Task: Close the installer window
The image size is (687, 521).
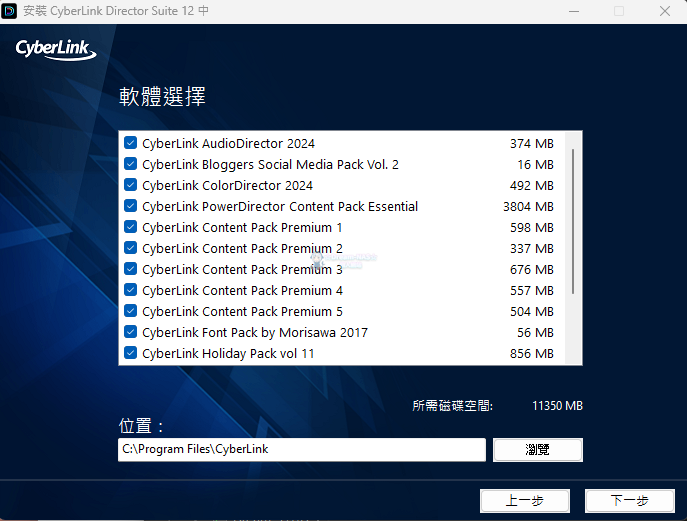Action: click(665, 11)
